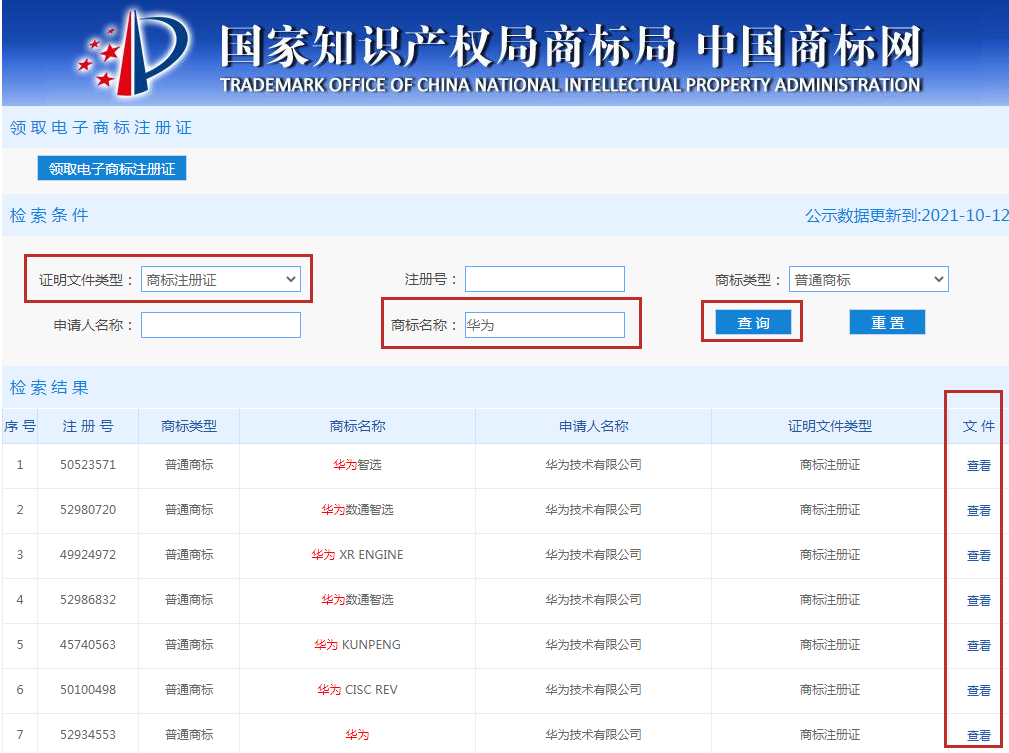Click the 检索结果 section heading
Image resolution: width=1009 pixels, height=753 pixels.
pyautogui.click(x=49, y=387)
